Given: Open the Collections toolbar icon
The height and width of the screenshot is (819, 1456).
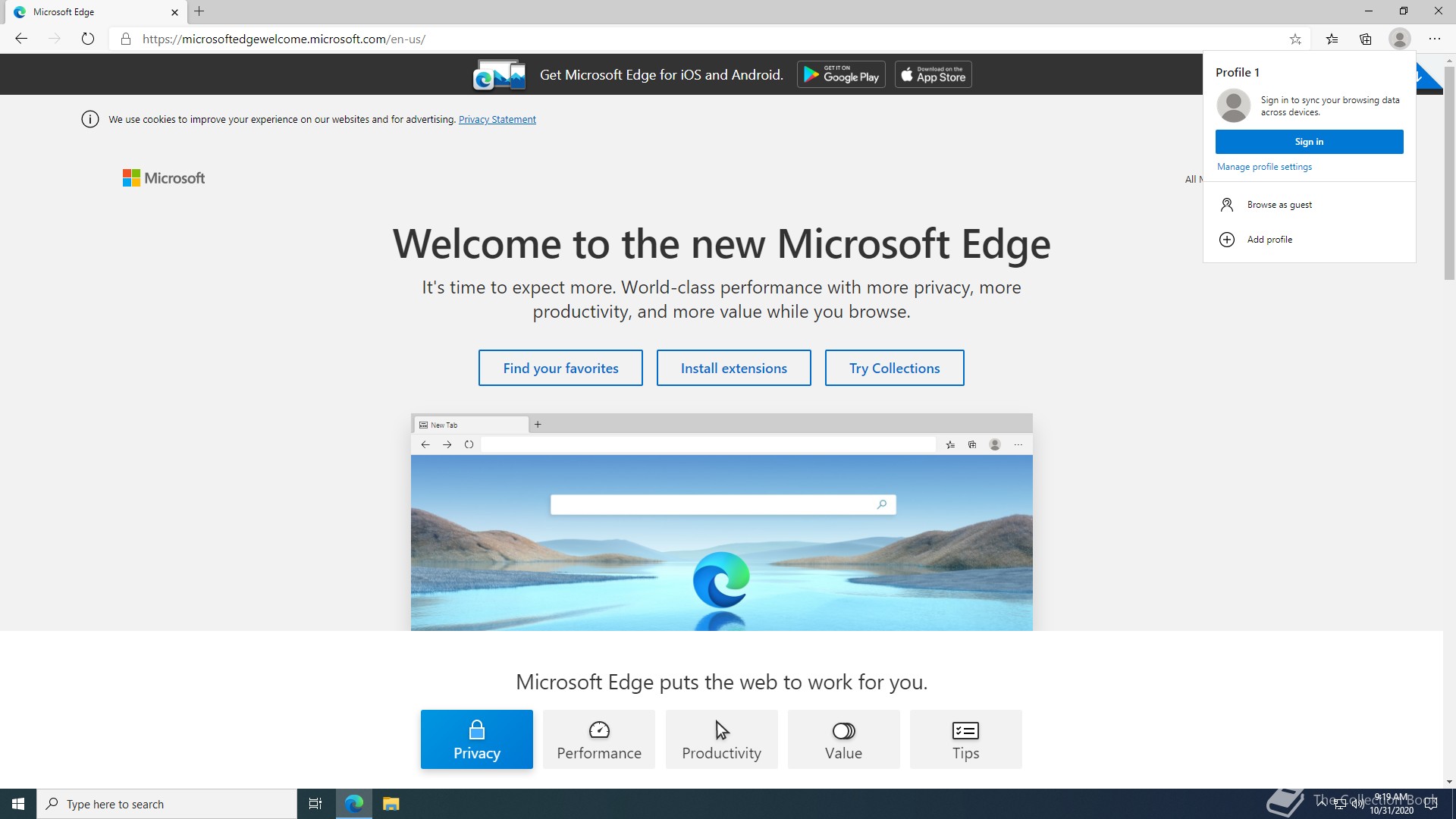Looking at the screenshot, I should click(1366, 39).
